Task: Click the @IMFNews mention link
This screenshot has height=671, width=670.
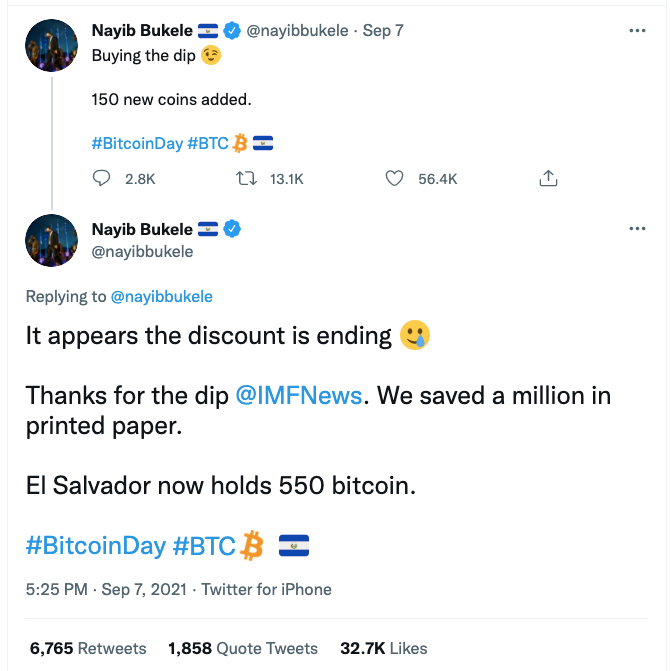Action: coord(299,395)
